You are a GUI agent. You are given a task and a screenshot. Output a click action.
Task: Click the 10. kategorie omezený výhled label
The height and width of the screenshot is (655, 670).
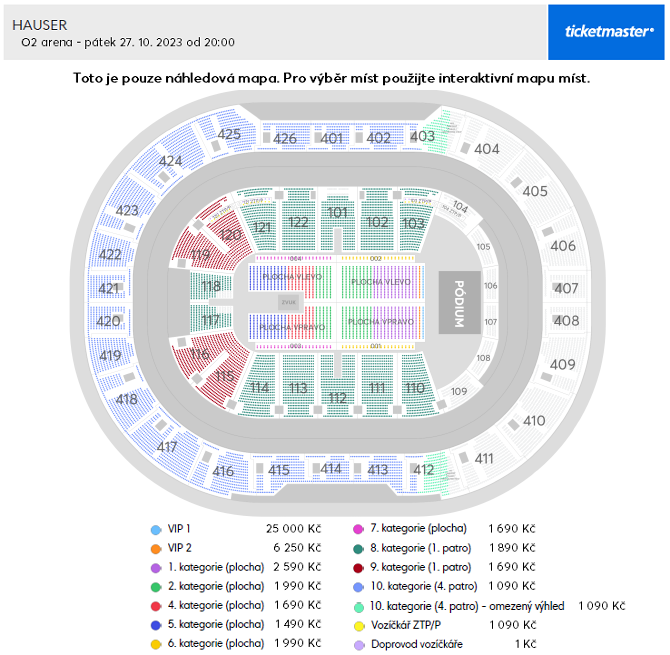point(467,606)
